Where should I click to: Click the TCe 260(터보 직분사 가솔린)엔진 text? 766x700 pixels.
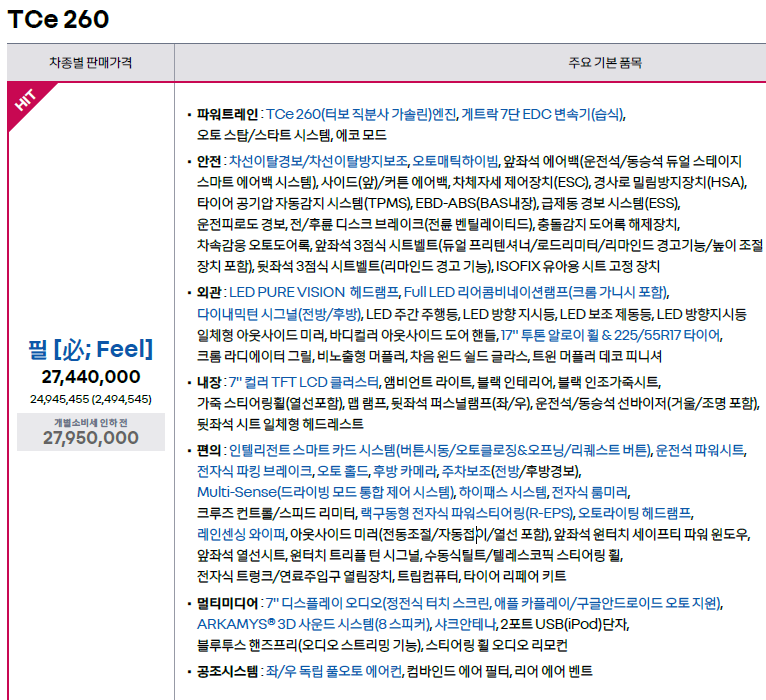tap(361, 114)
